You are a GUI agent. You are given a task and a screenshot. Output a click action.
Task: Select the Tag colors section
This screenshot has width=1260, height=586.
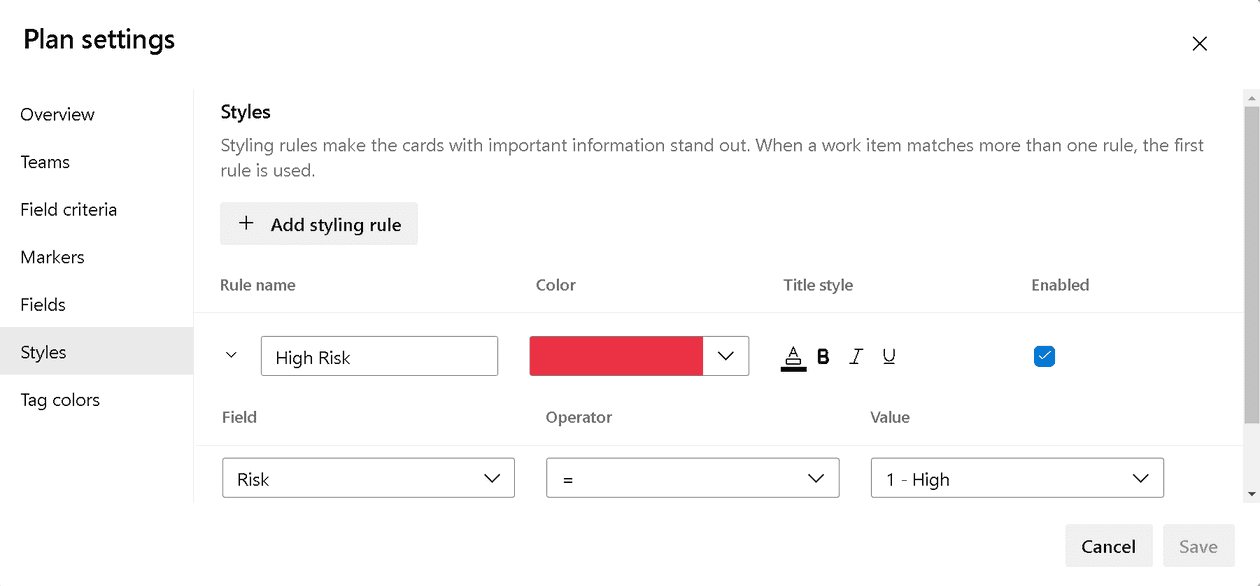60,399
